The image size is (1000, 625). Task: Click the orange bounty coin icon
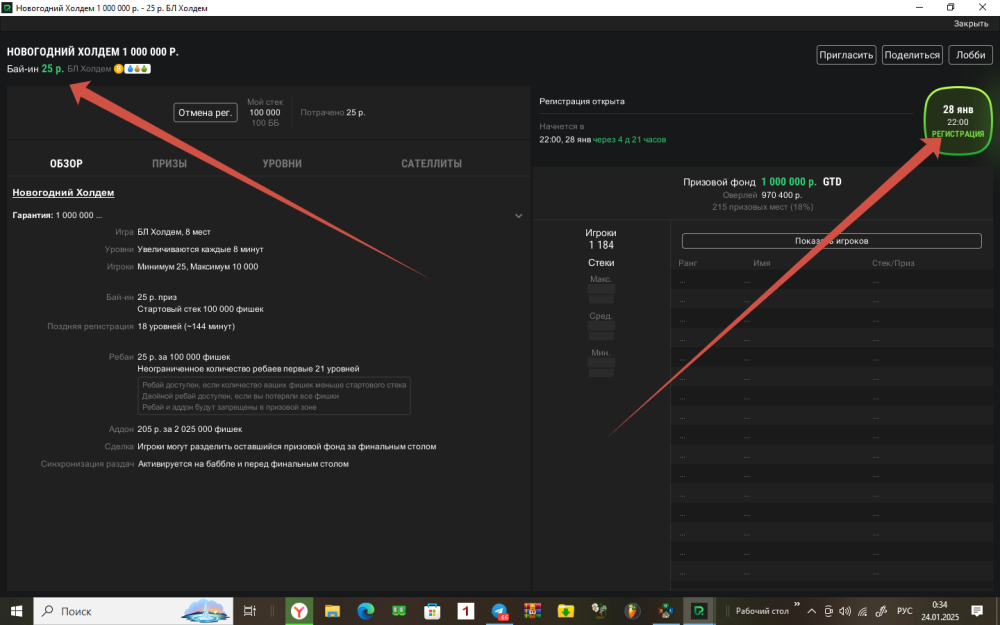[118, 69]
